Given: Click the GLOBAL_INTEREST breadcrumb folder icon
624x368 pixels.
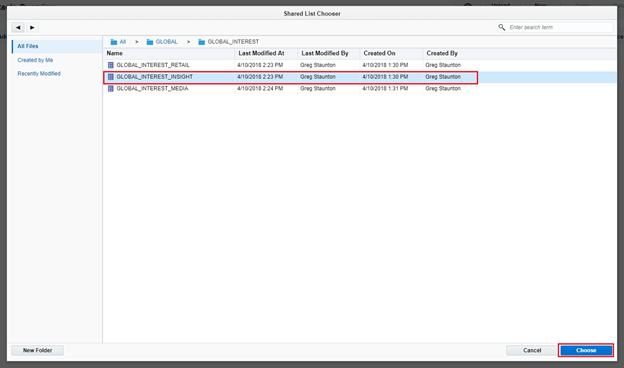Looking at the screenshot, I should coord(202,42).
